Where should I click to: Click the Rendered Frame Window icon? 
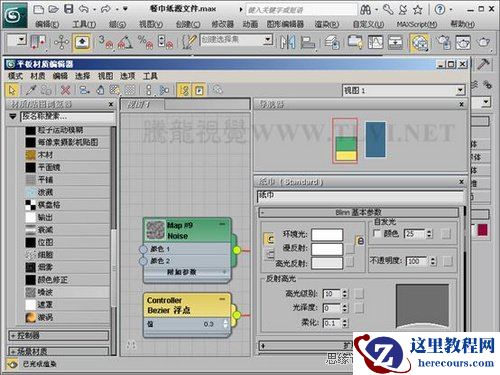[463, 42]
